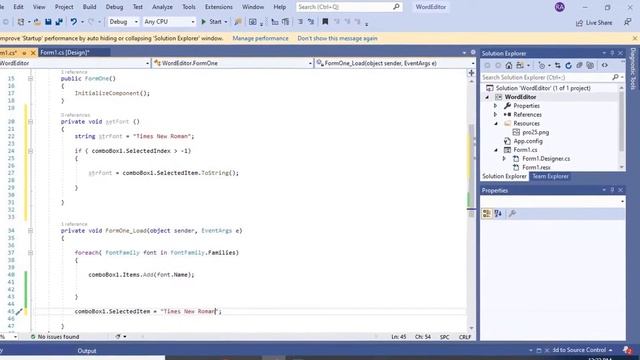Click Don't show this message again link
The width and height of the screenshot is (640, 360).
pyautogui.click(x=338, y=38)
